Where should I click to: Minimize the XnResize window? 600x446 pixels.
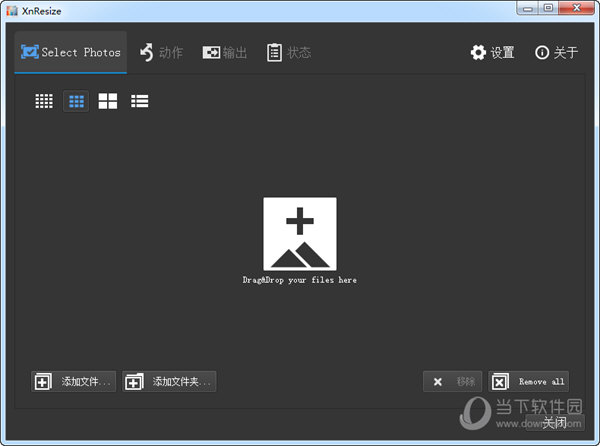528,8
